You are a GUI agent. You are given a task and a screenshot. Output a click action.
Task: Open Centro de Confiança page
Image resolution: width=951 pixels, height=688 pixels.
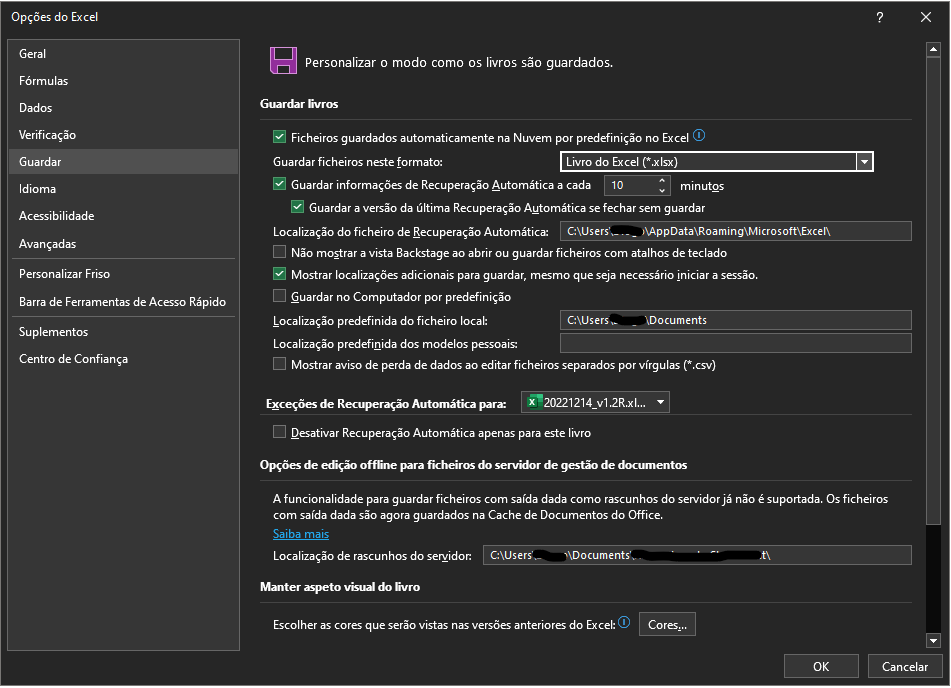point(124,359)
